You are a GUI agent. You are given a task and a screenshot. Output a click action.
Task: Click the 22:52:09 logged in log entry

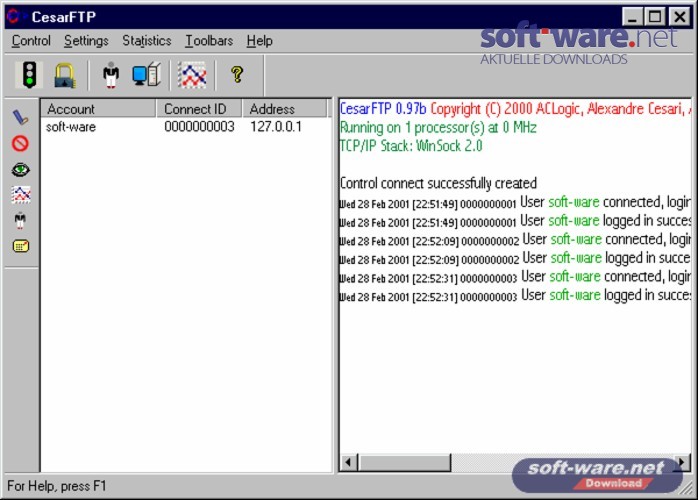click(515, 258)
